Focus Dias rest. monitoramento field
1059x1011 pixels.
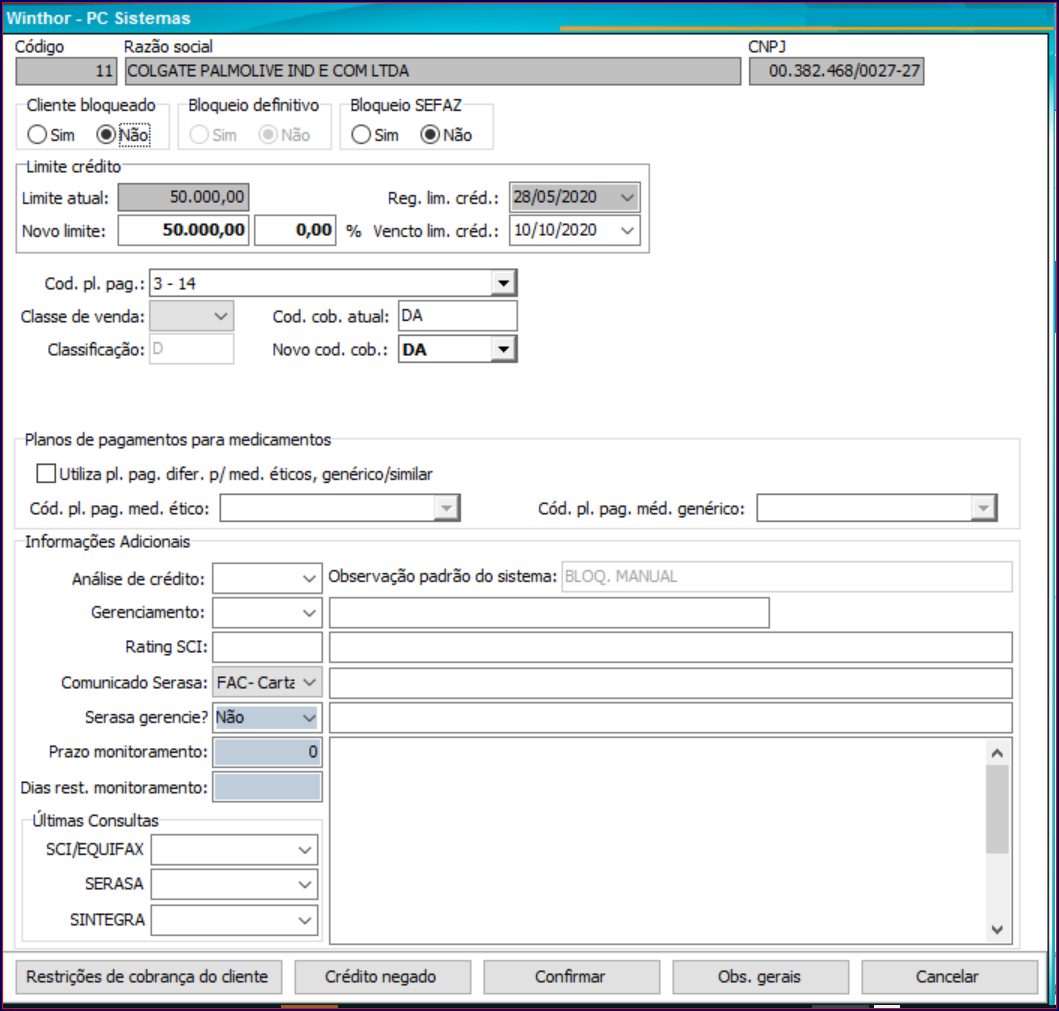[267, 787]
